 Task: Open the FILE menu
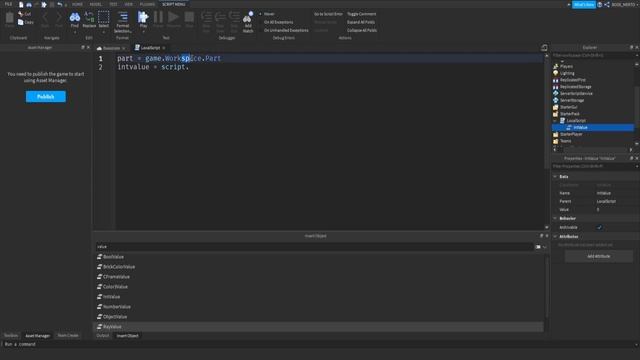click(x=8, y=4)
